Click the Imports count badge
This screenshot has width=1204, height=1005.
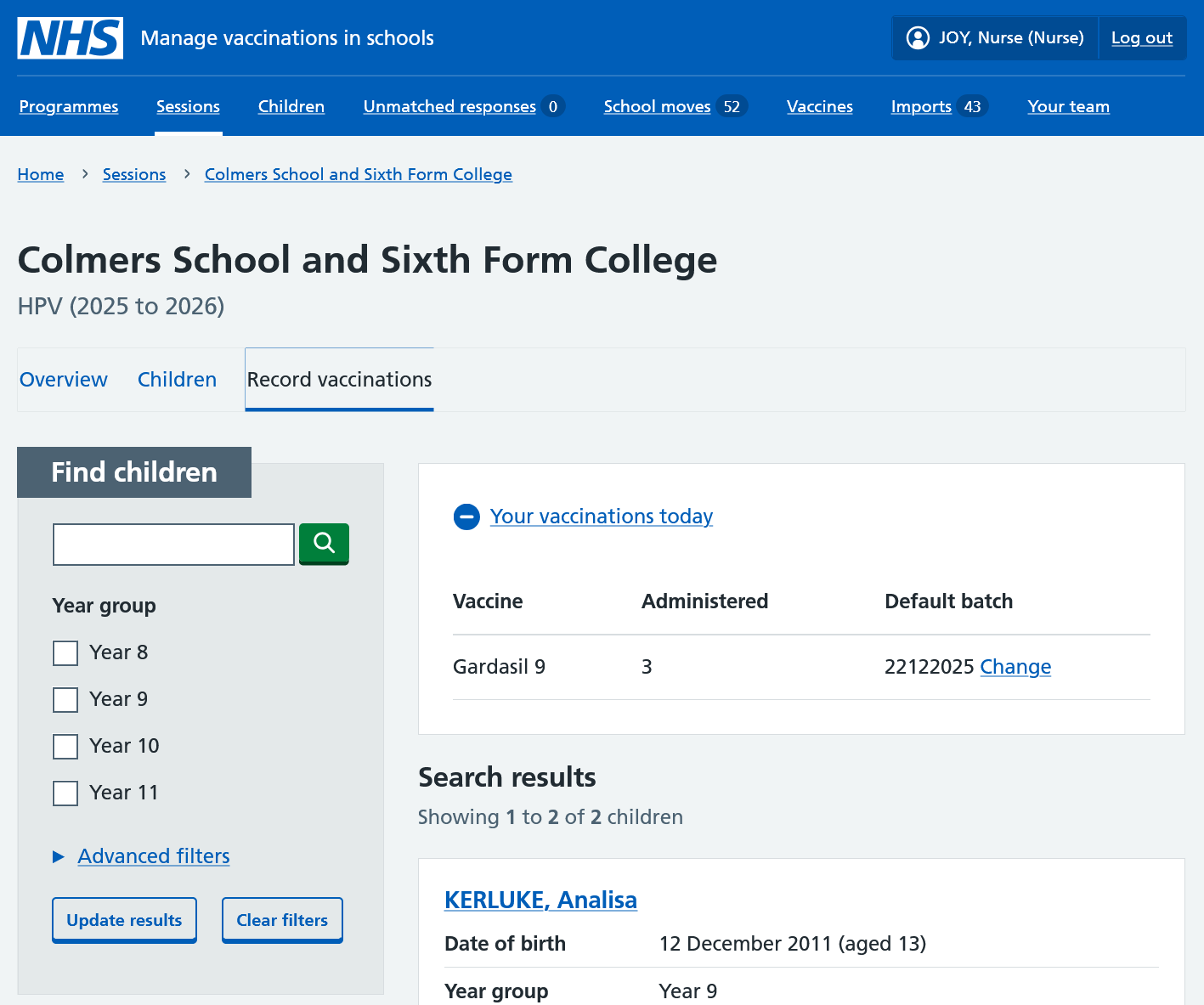(x=972, y=107)
